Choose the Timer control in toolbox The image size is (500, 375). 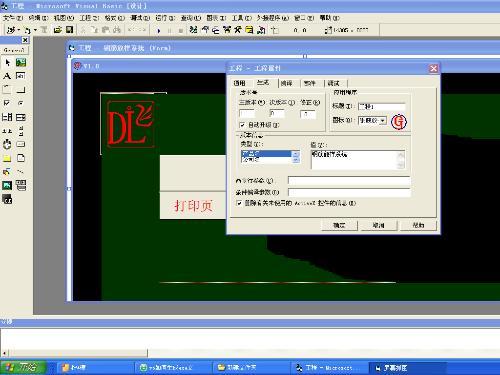tap(7, 144)
